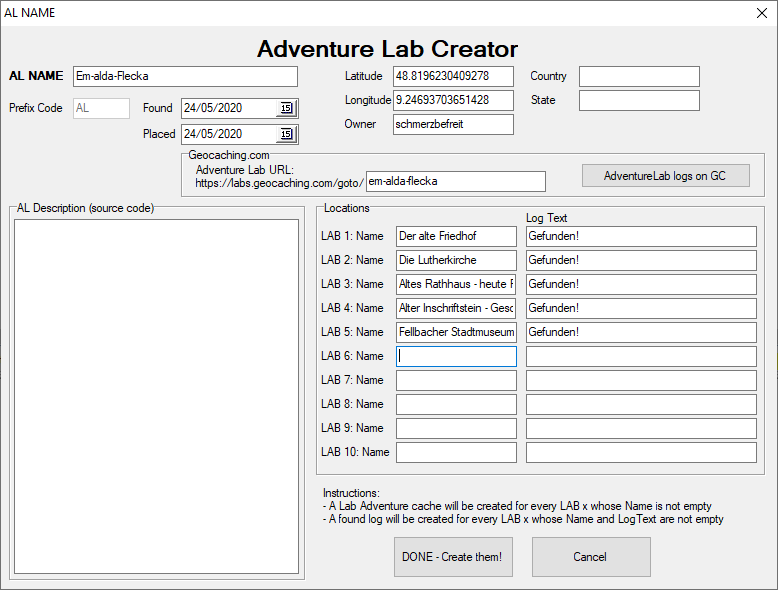The height and width of the screenshot is (590, 778).
Task: Edit LAB 2 name Die Lutherkirche
Action: click(x=456, y=260)
